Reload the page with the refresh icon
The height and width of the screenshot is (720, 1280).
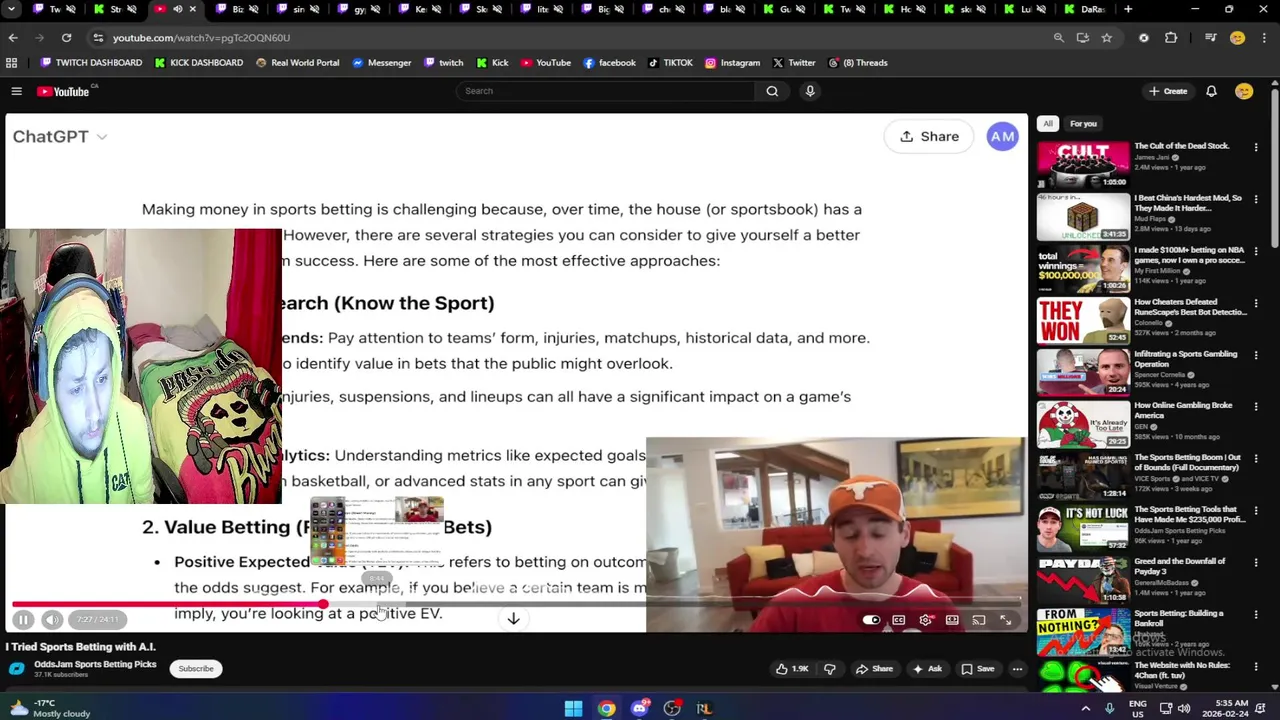[x=66, y=37]
